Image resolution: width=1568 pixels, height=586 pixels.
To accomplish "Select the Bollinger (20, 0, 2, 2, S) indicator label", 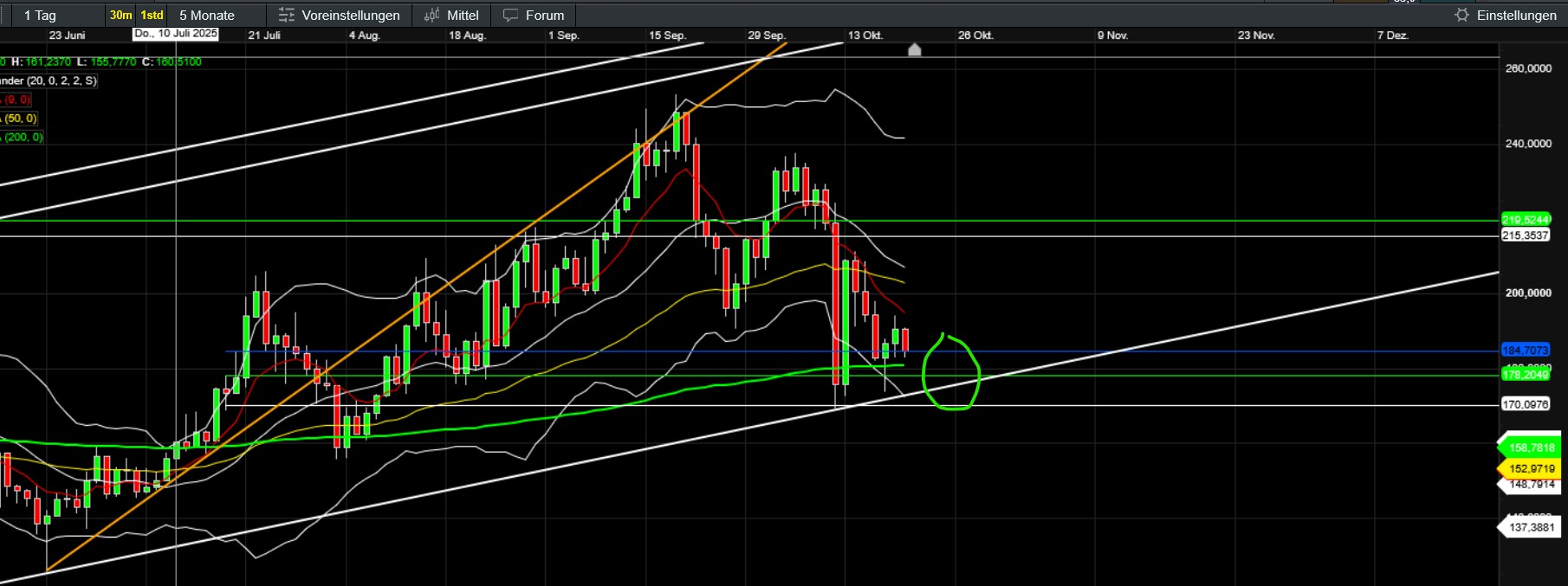I will pyautogui.click(x=49, y=80).
